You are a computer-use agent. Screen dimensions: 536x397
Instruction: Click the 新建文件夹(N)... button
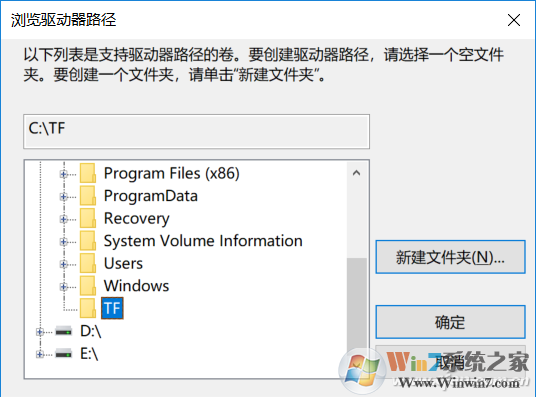450,257
